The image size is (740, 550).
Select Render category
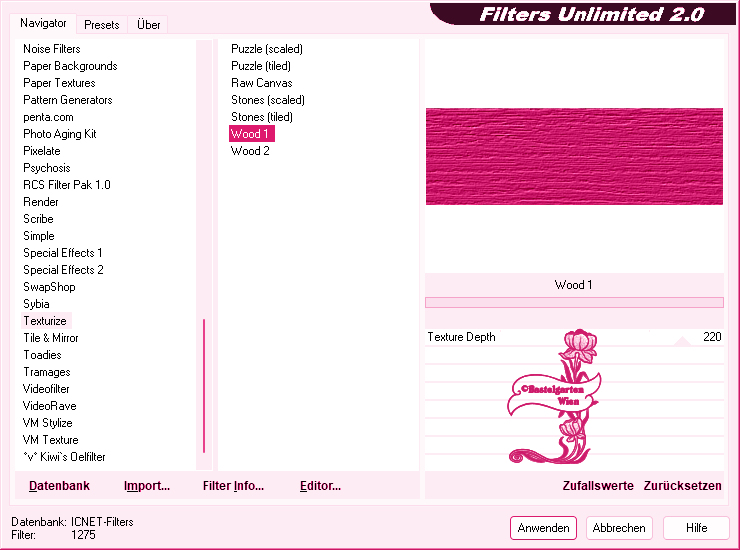tap(41, 202)
